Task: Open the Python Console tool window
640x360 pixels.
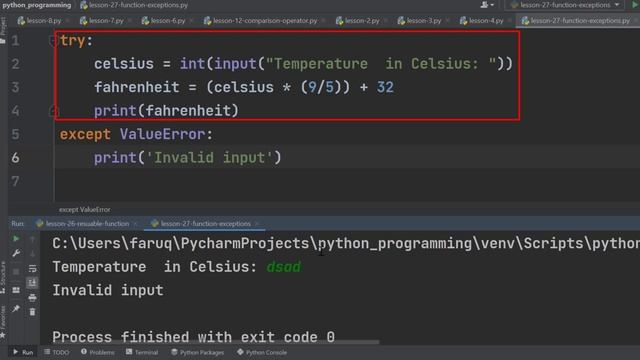Action: [x=262, y=352]
